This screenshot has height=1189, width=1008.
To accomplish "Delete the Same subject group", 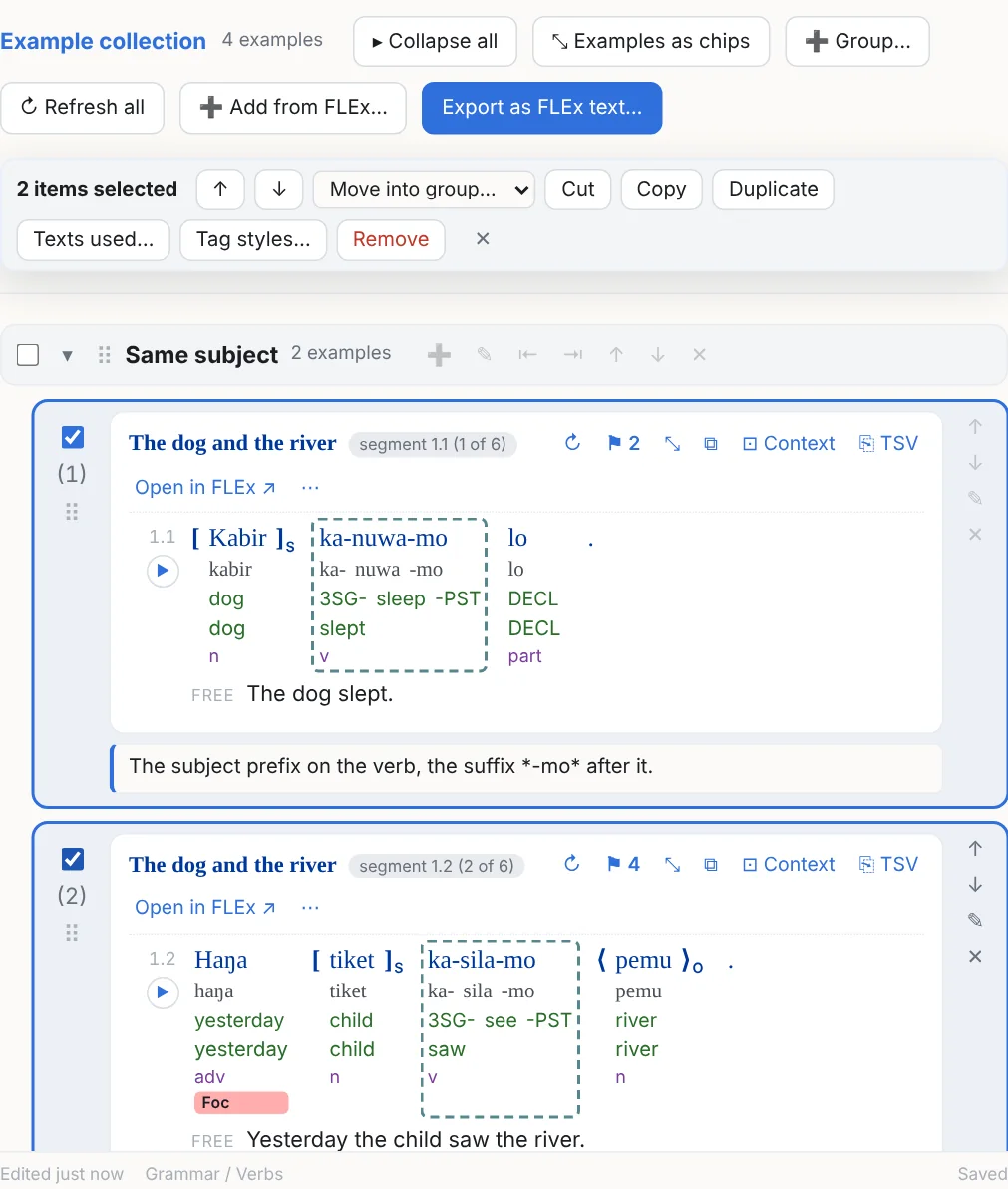I will (700, 354).
